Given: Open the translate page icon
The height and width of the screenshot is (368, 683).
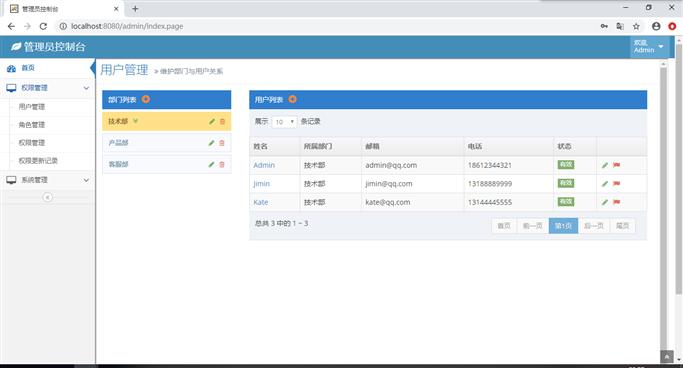Looking at the screenshot, I should pos(620,26).
